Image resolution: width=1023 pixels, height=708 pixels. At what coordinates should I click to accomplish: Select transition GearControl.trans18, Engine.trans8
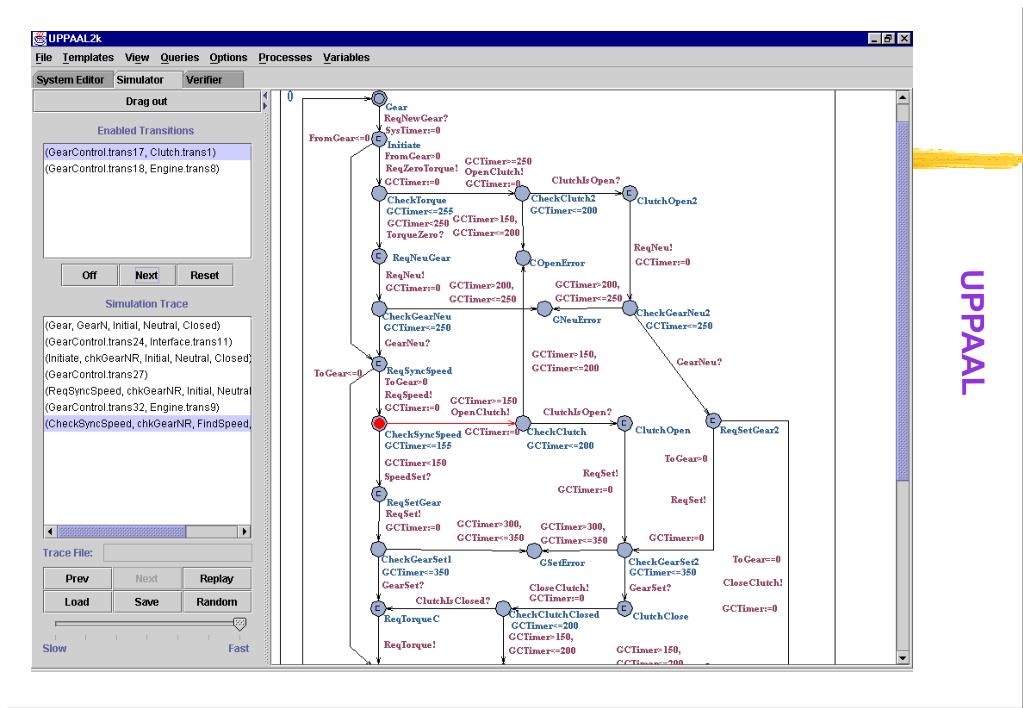click(x=147, y=168)
